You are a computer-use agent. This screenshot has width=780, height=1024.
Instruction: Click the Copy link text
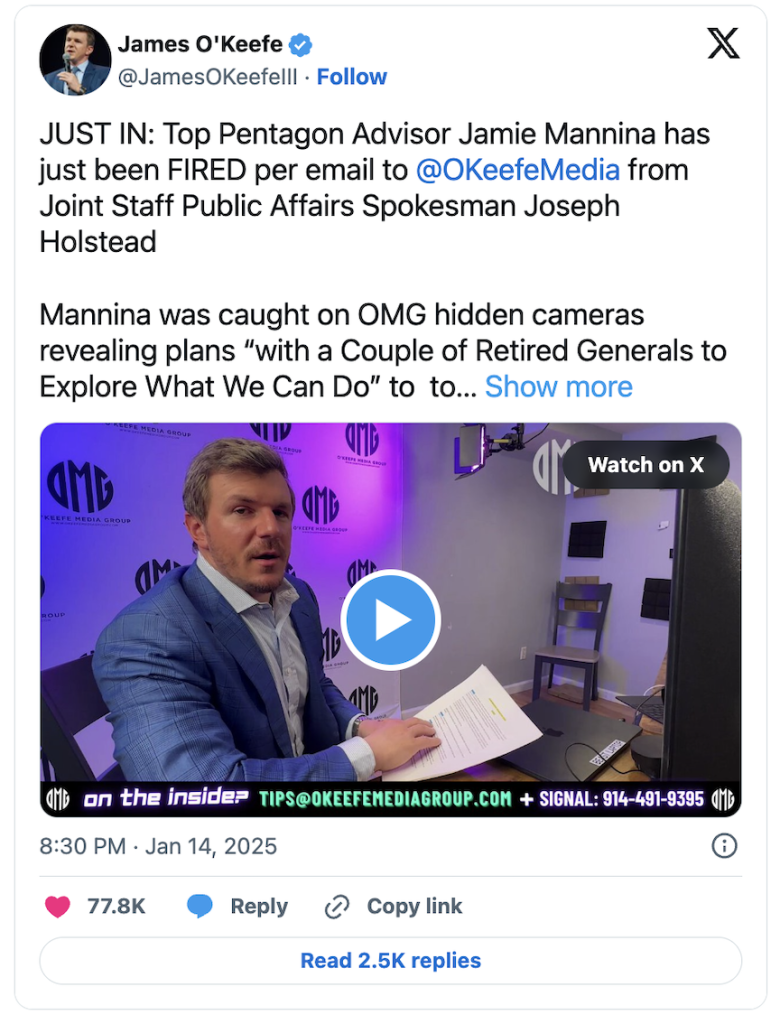(x=414, y=906)
